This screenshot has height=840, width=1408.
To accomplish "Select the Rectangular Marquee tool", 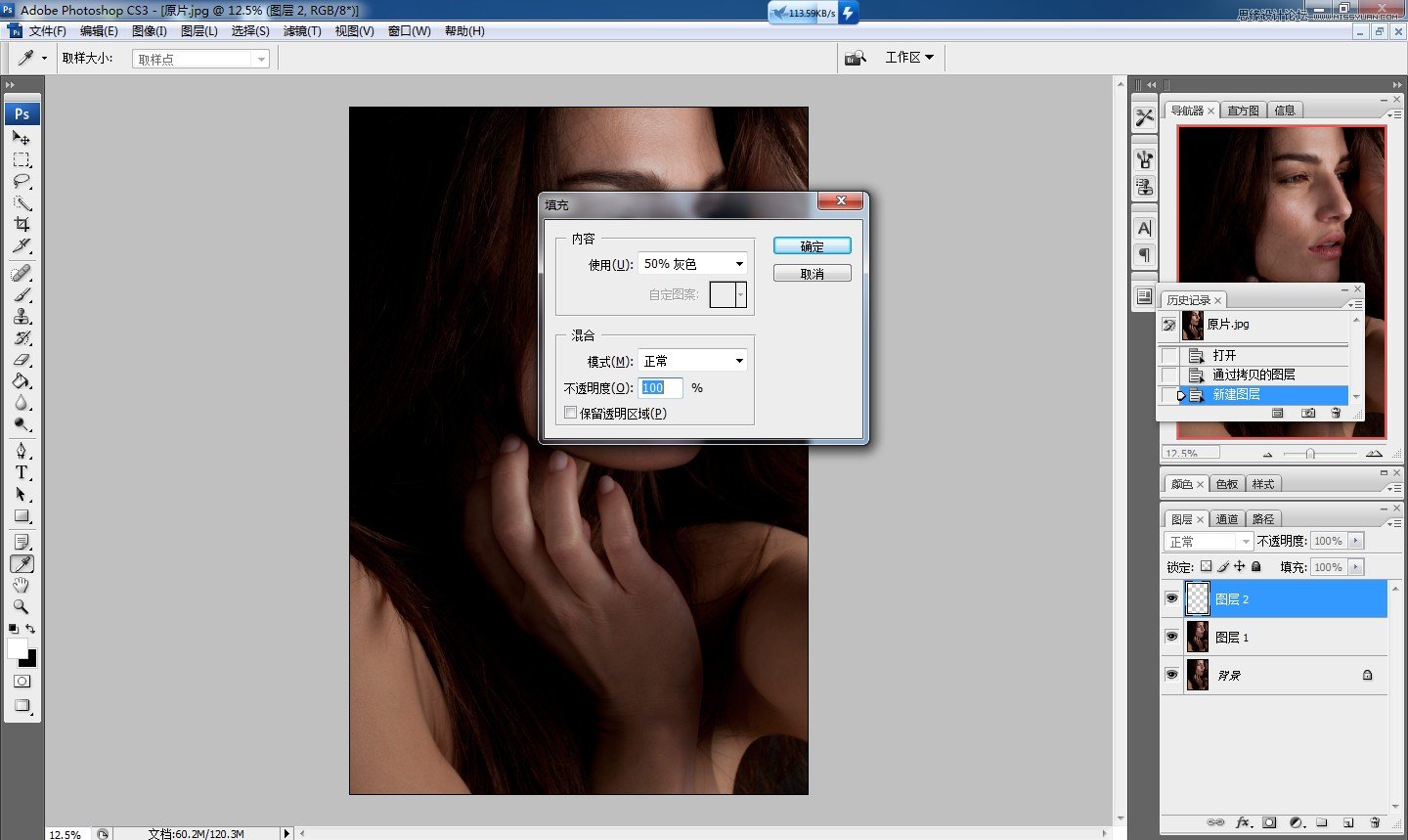I will [x=22, y=159].
